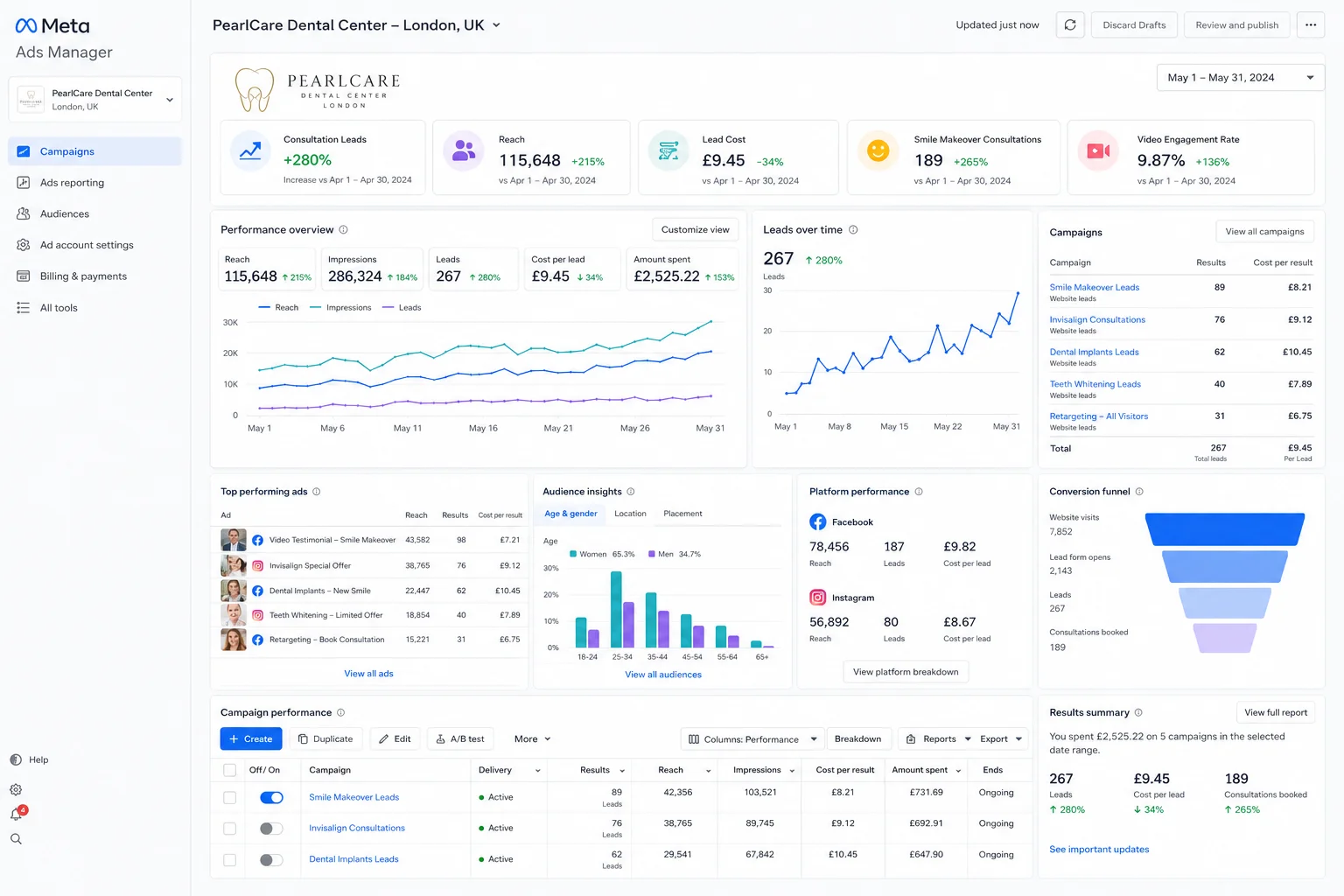Open the notifications bell icon

16,814
